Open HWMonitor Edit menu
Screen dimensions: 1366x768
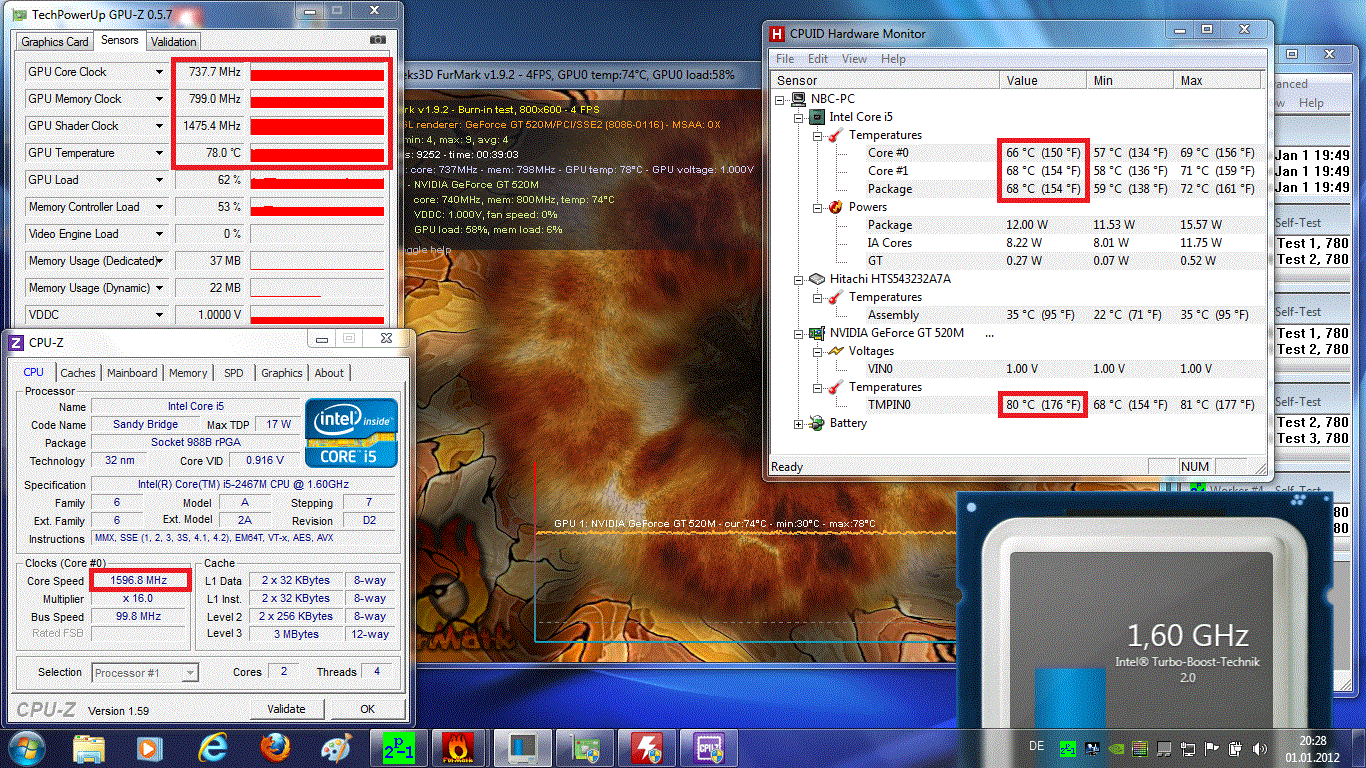(818, 59)
